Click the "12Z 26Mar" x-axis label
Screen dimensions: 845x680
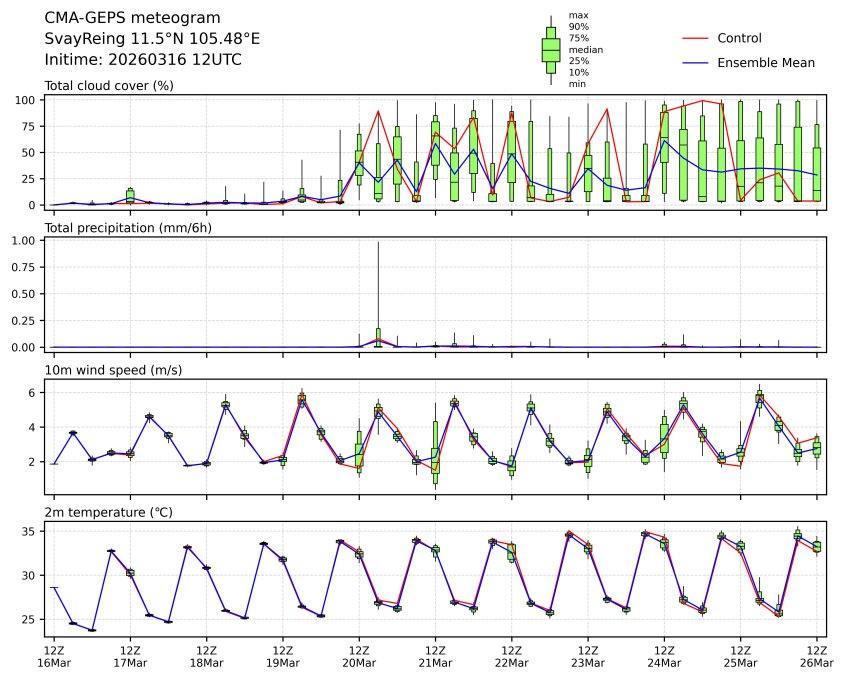tap(816, 656)
